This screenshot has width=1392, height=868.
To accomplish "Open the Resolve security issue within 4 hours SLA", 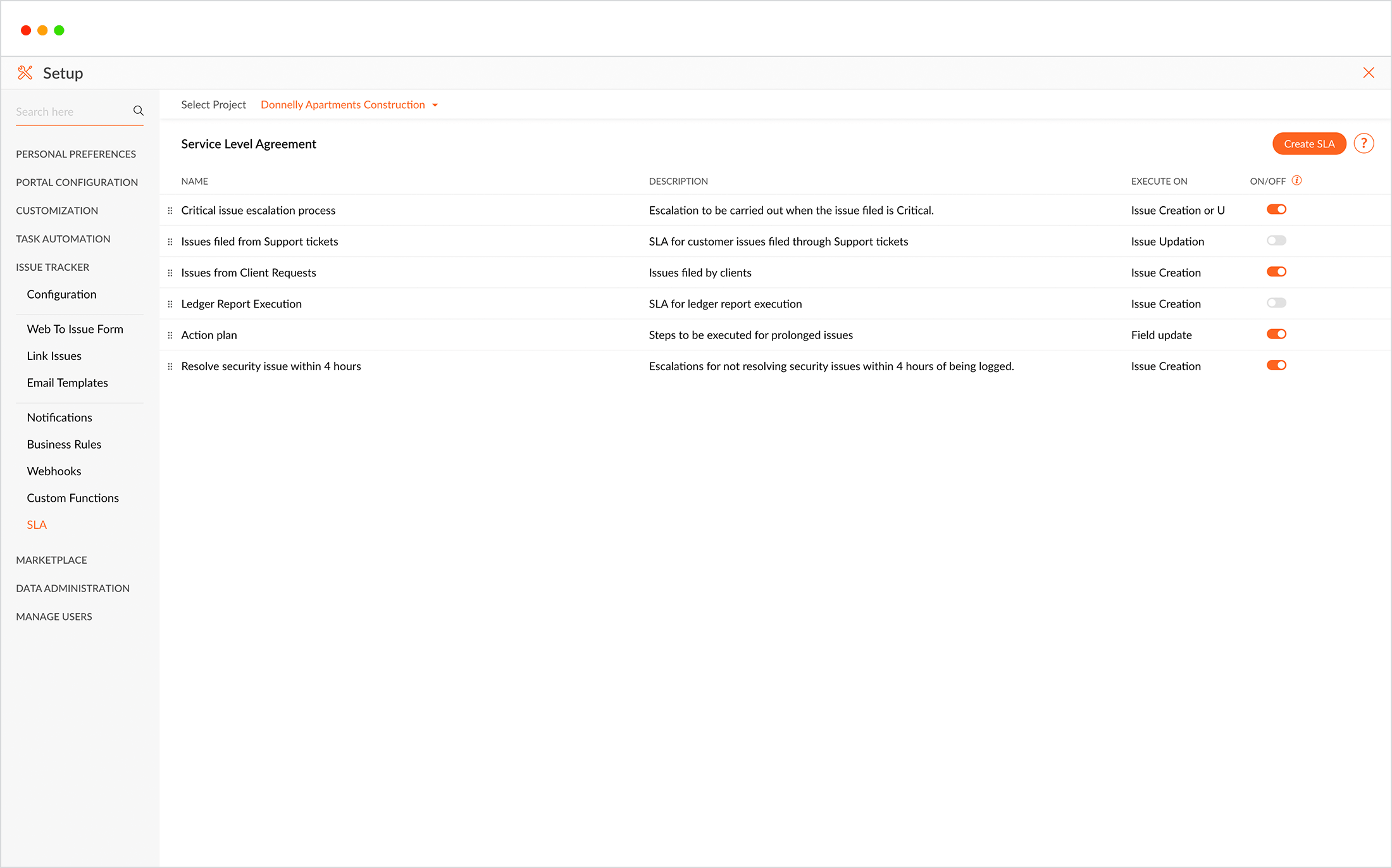I will [x=271, y=366].
